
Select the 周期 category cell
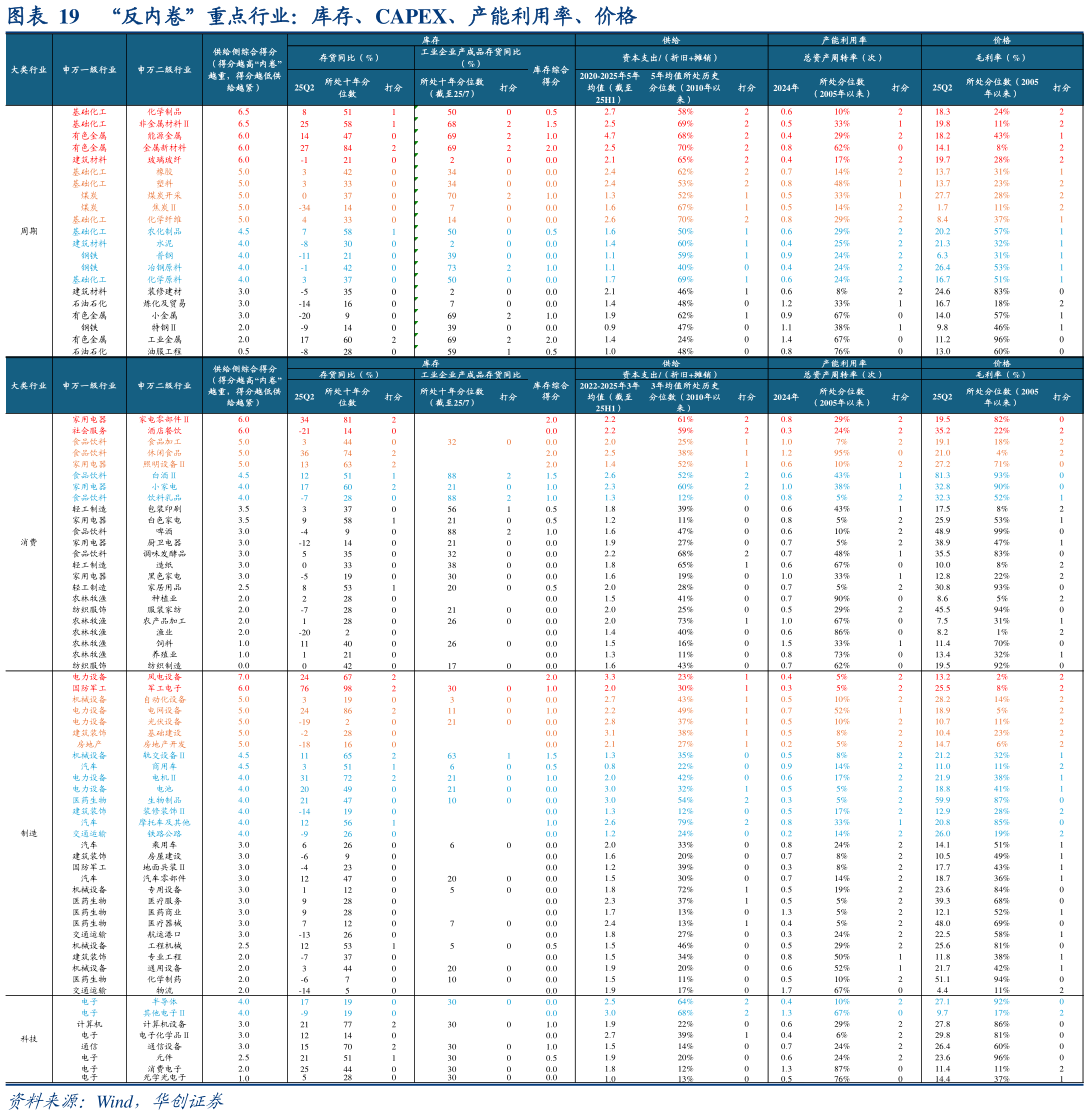point(28,231)
